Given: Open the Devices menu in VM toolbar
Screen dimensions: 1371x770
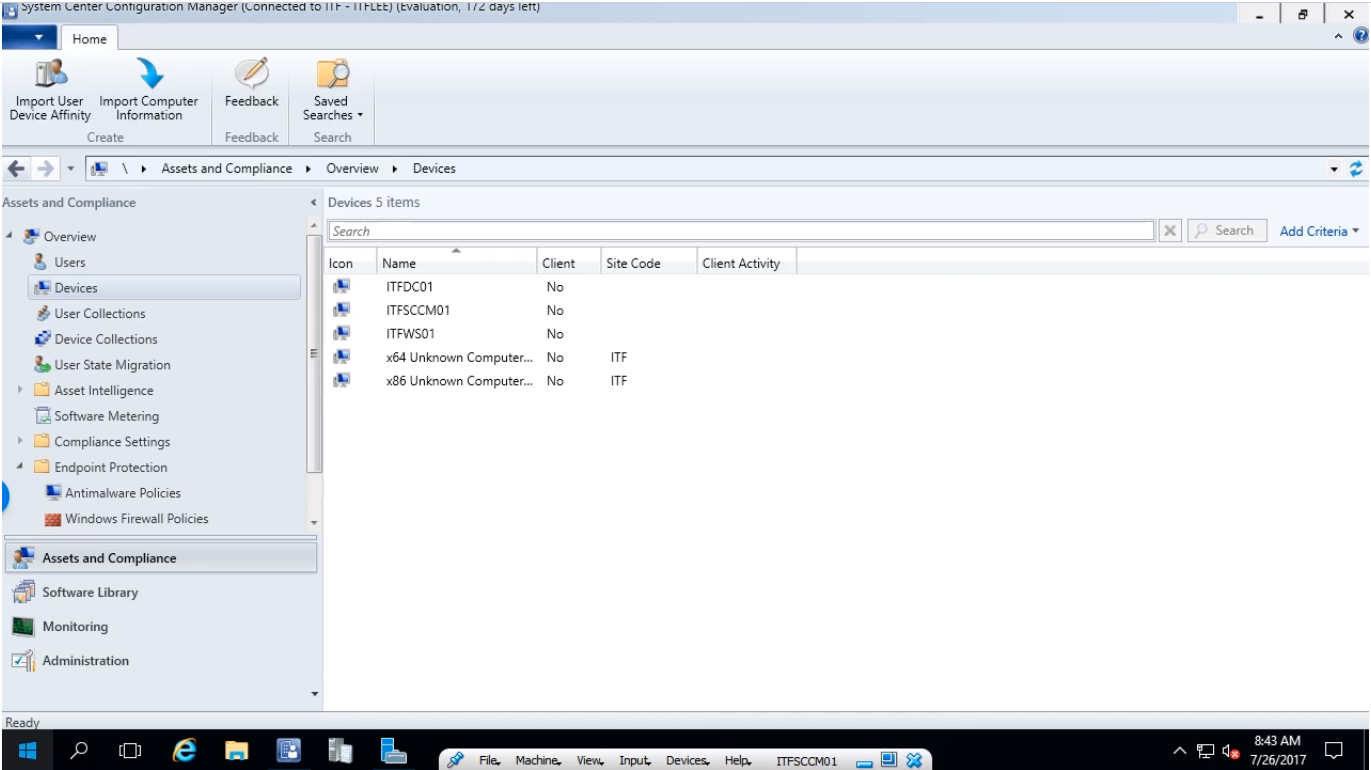Looking at the screenshot, I should 687,761.
